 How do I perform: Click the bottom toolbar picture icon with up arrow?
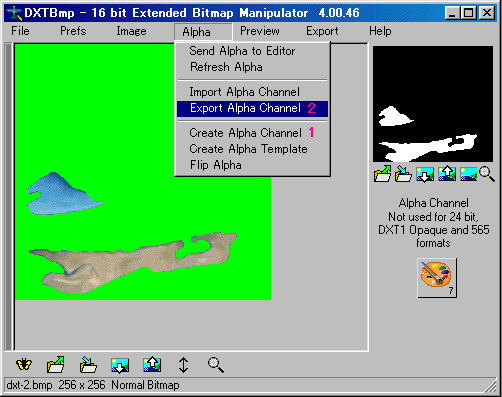tap(152, 364)
